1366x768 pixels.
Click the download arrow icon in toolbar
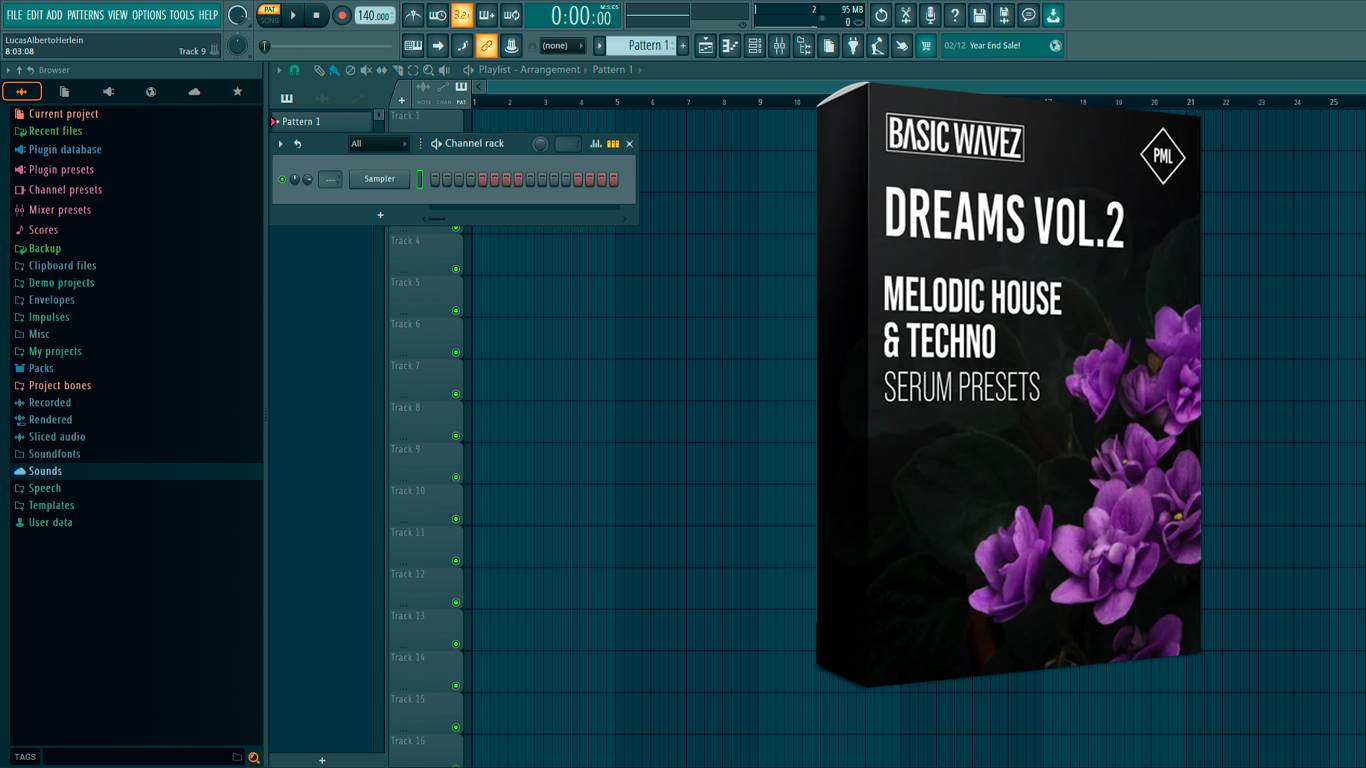1053,15
